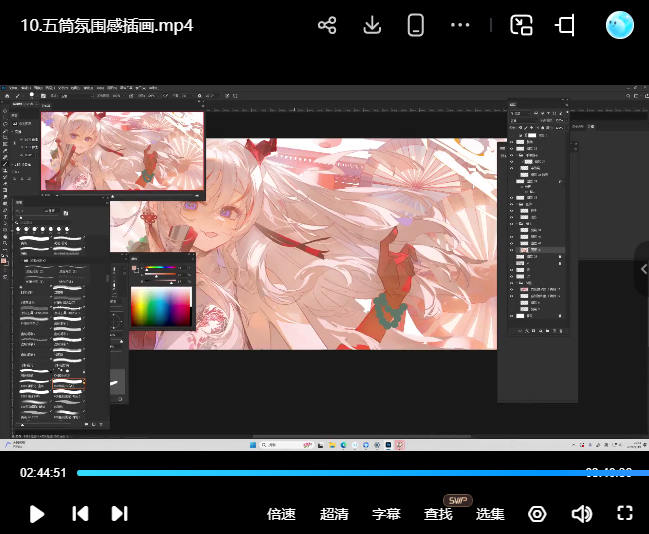Click the Photoshop Home icon in options bar
Viewport: 649px width, 534px height.
pos(7,96)
